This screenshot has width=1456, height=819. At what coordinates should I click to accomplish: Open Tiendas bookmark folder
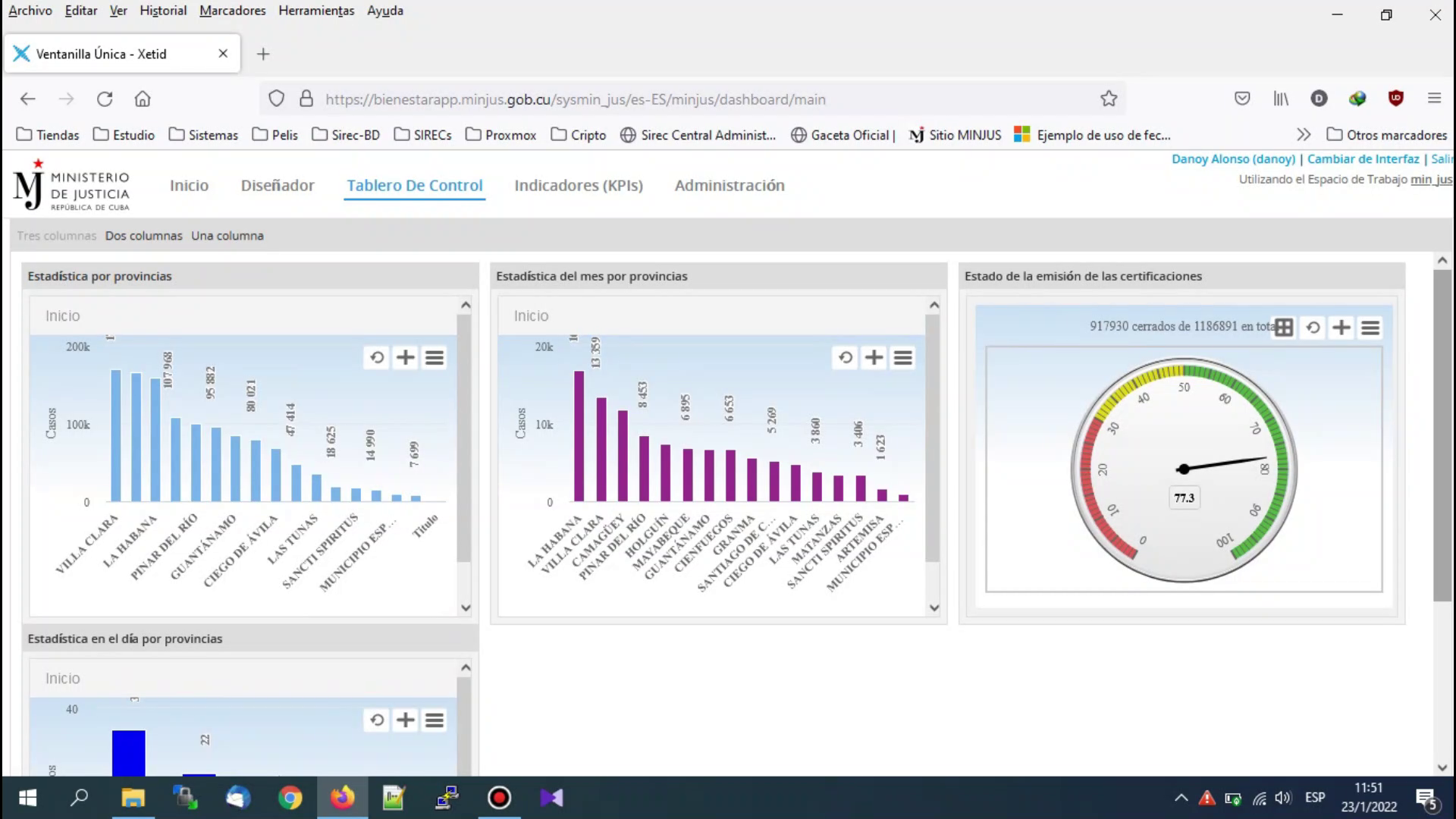[x=48, y=135]
